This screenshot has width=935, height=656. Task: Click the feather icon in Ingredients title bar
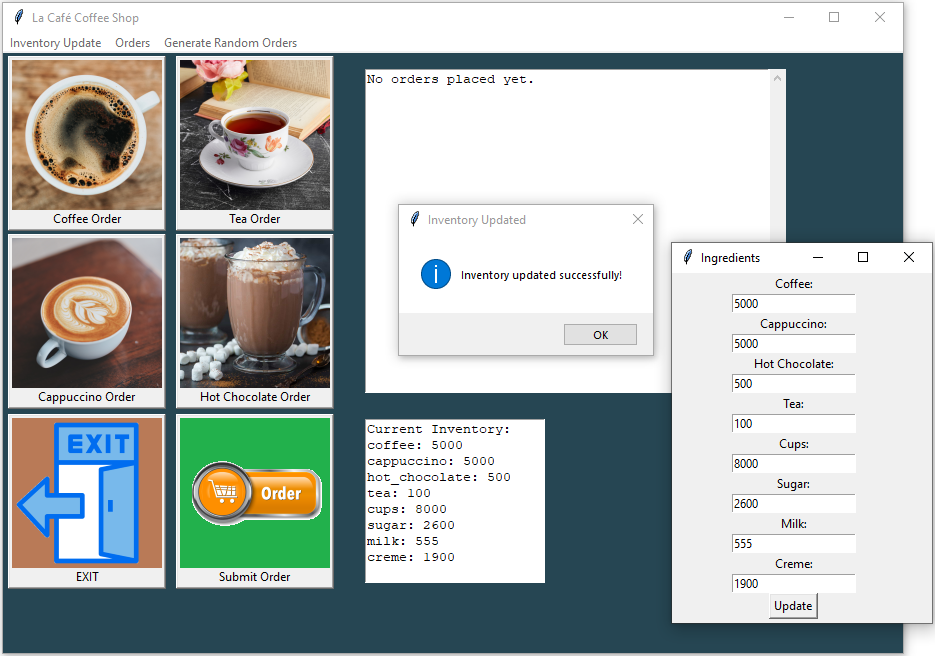[x=688, y=258]
